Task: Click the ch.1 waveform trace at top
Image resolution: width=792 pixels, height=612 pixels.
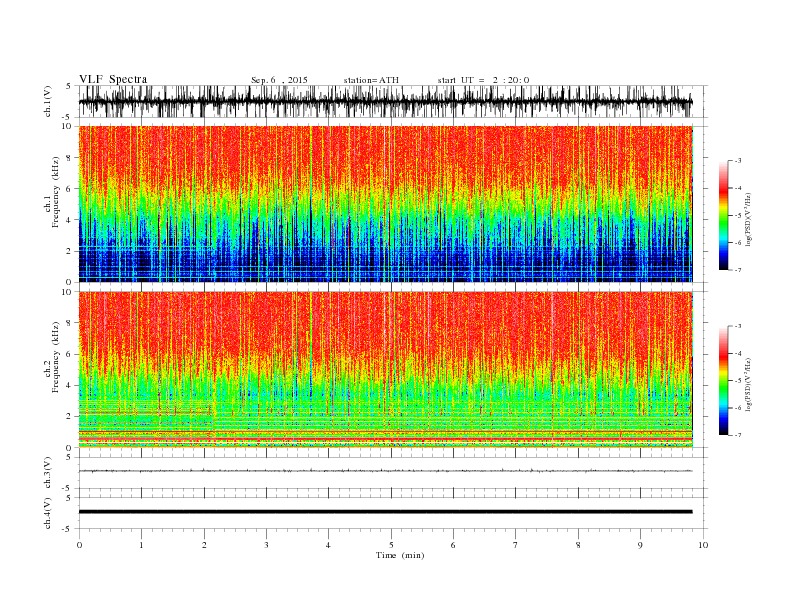Action: 385,101
